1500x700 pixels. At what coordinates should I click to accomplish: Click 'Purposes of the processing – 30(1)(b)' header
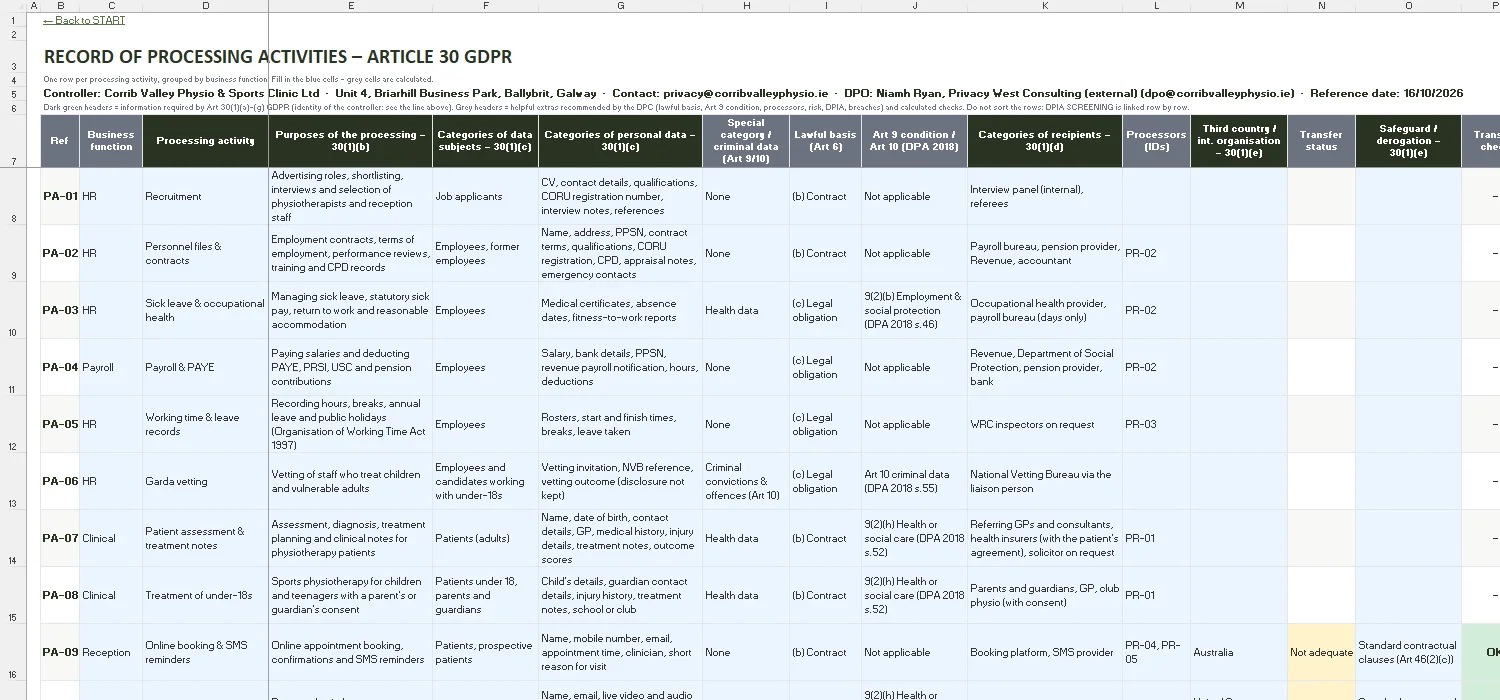pyautogui.click(x=350, y=141)
